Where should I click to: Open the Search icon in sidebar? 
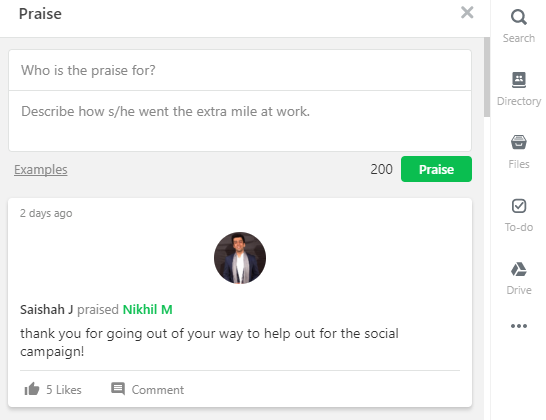[x=518, y=17]
